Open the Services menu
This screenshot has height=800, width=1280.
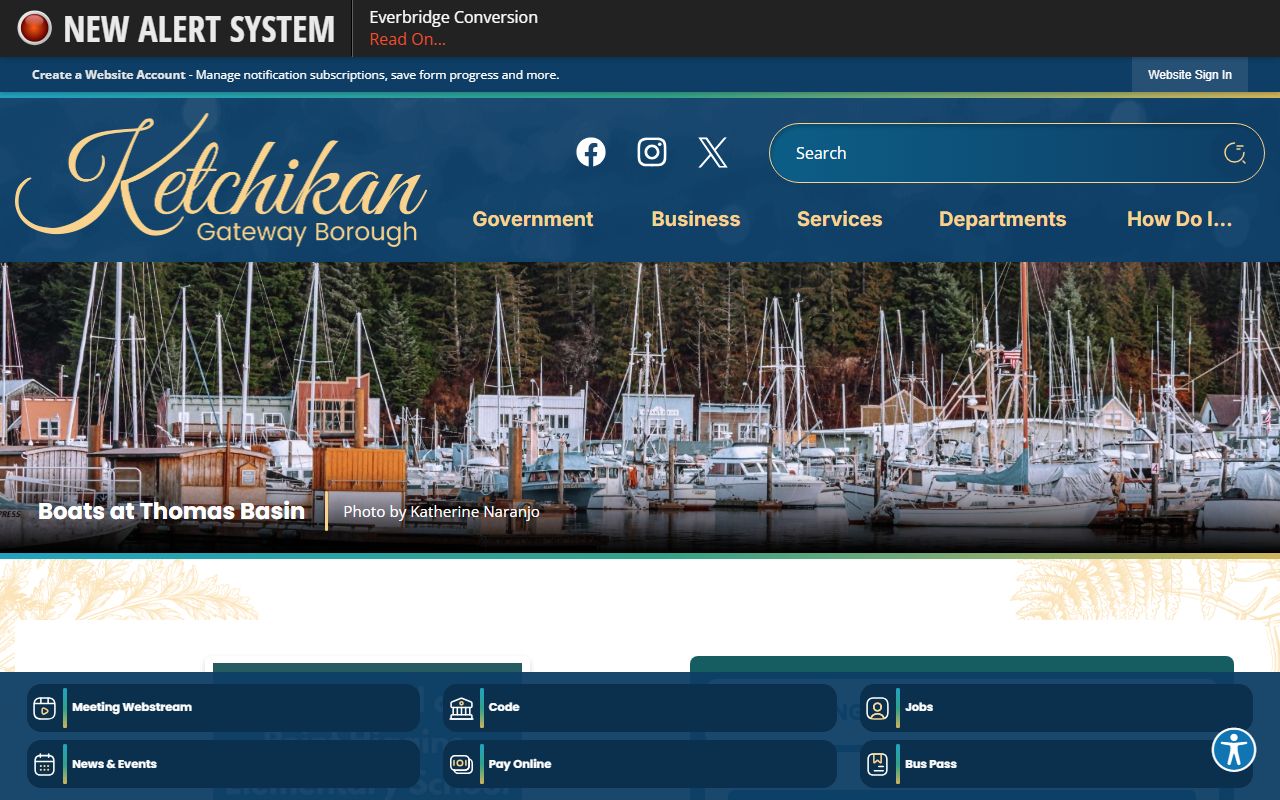(840, 219)
